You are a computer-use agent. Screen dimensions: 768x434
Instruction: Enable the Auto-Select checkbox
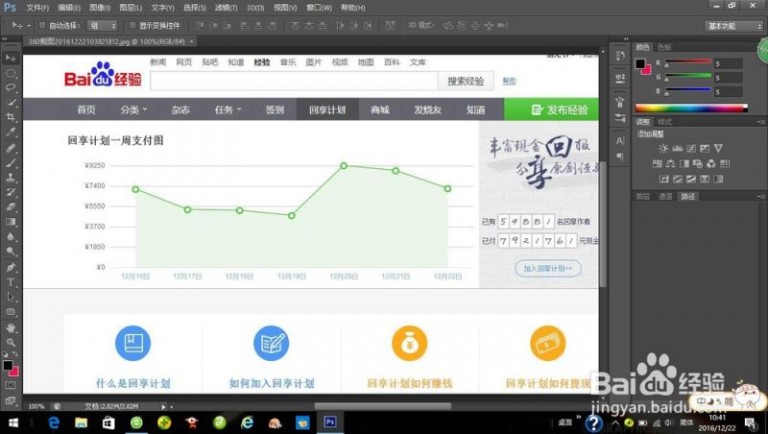tap(42, 25)
